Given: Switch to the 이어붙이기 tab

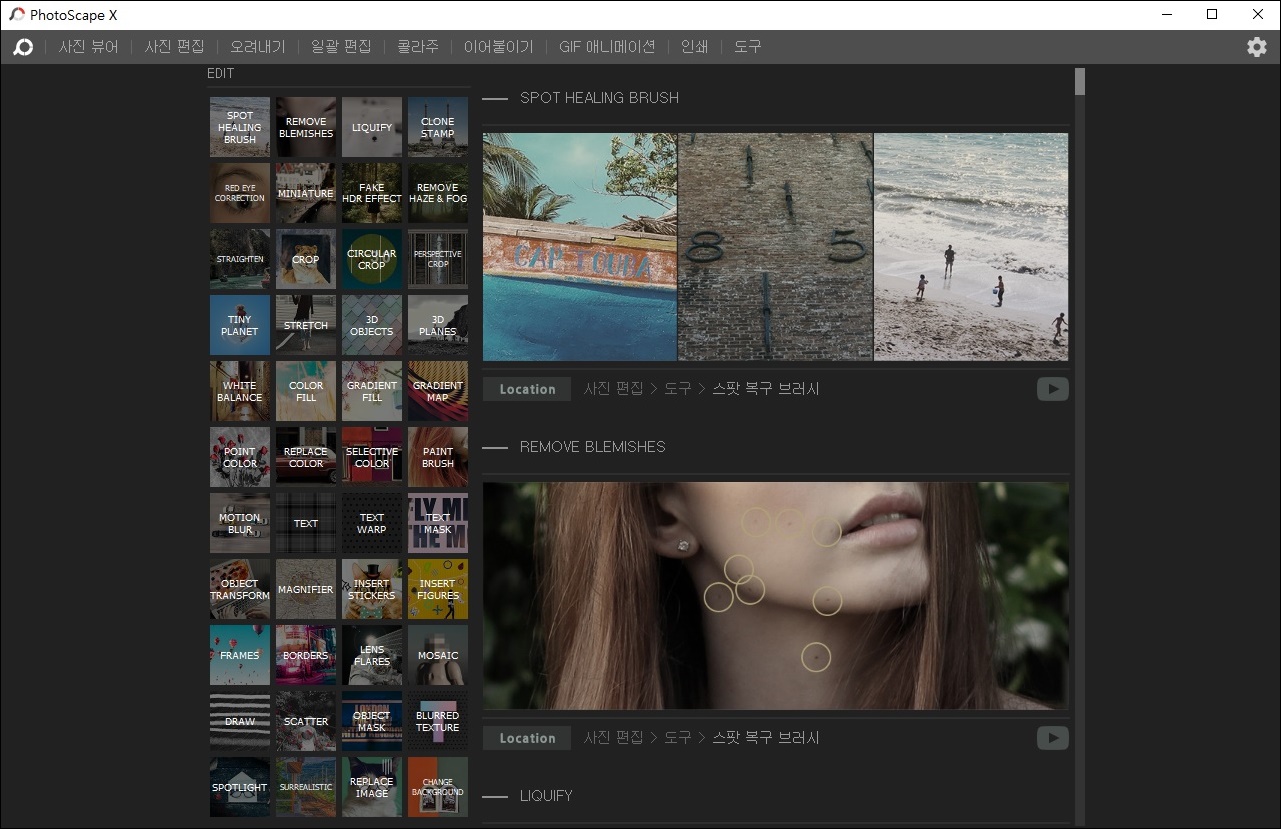Looking at the screenshot, I should (499, 47).
